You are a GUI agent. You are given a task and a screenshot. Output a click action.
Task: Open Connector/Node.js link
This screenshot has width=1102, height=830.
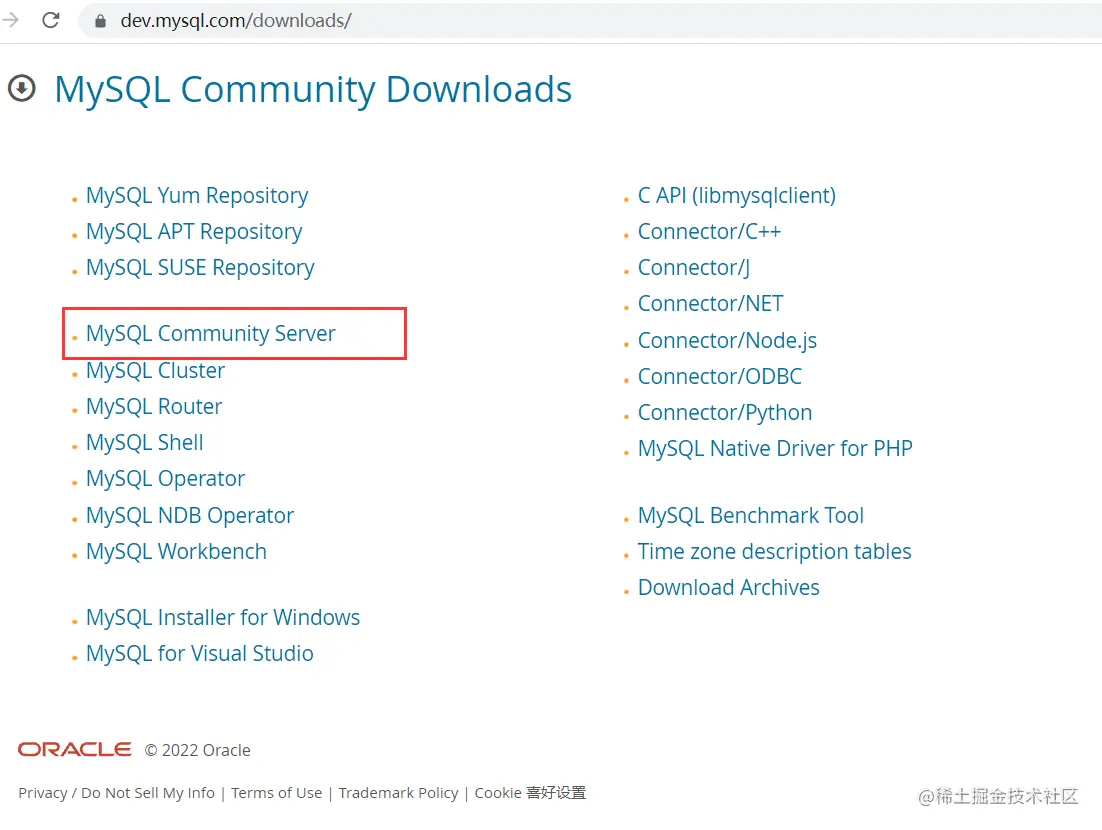[727, 340]
